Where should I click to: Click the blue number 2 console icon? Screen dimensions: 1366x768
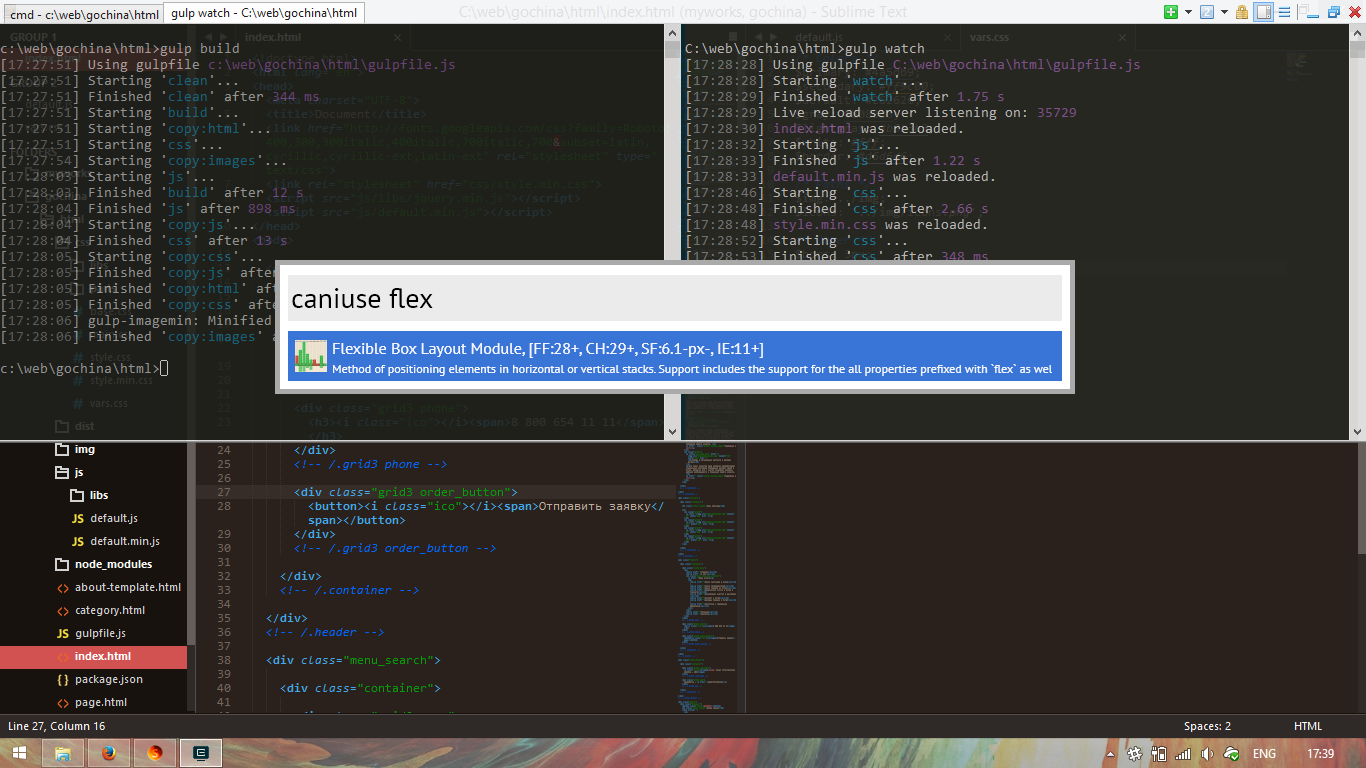(x=1206, y=12)
